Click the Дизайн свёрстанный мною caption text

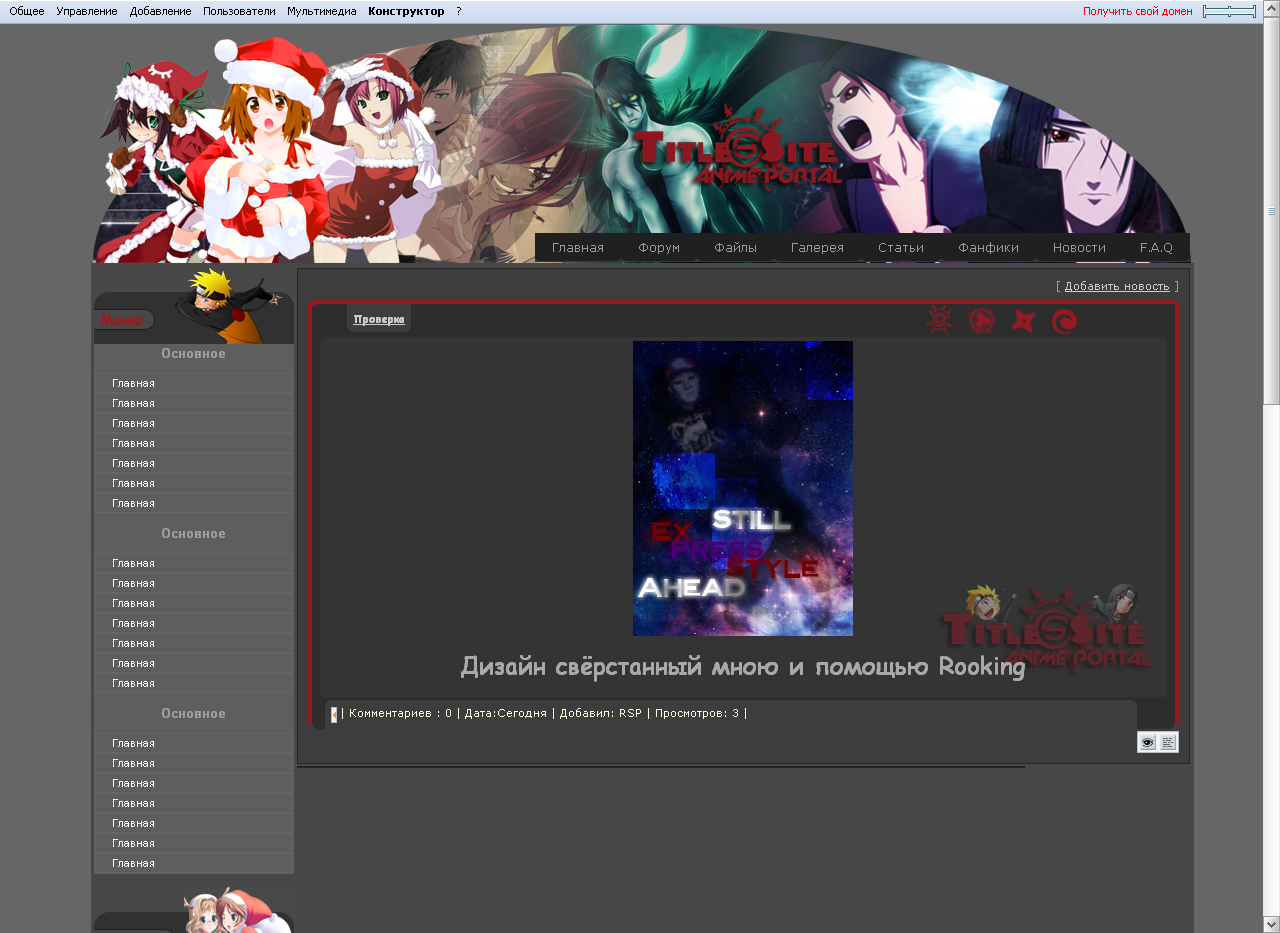tap(743, 666)
